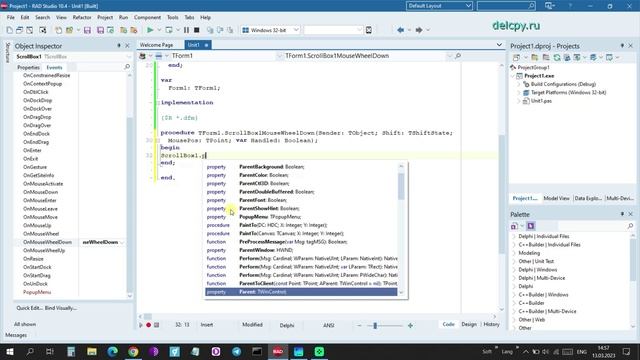Select the OnMouseWheelUp event row
The width and height of the screenshot is (640, 360).
tap(72, 251)
